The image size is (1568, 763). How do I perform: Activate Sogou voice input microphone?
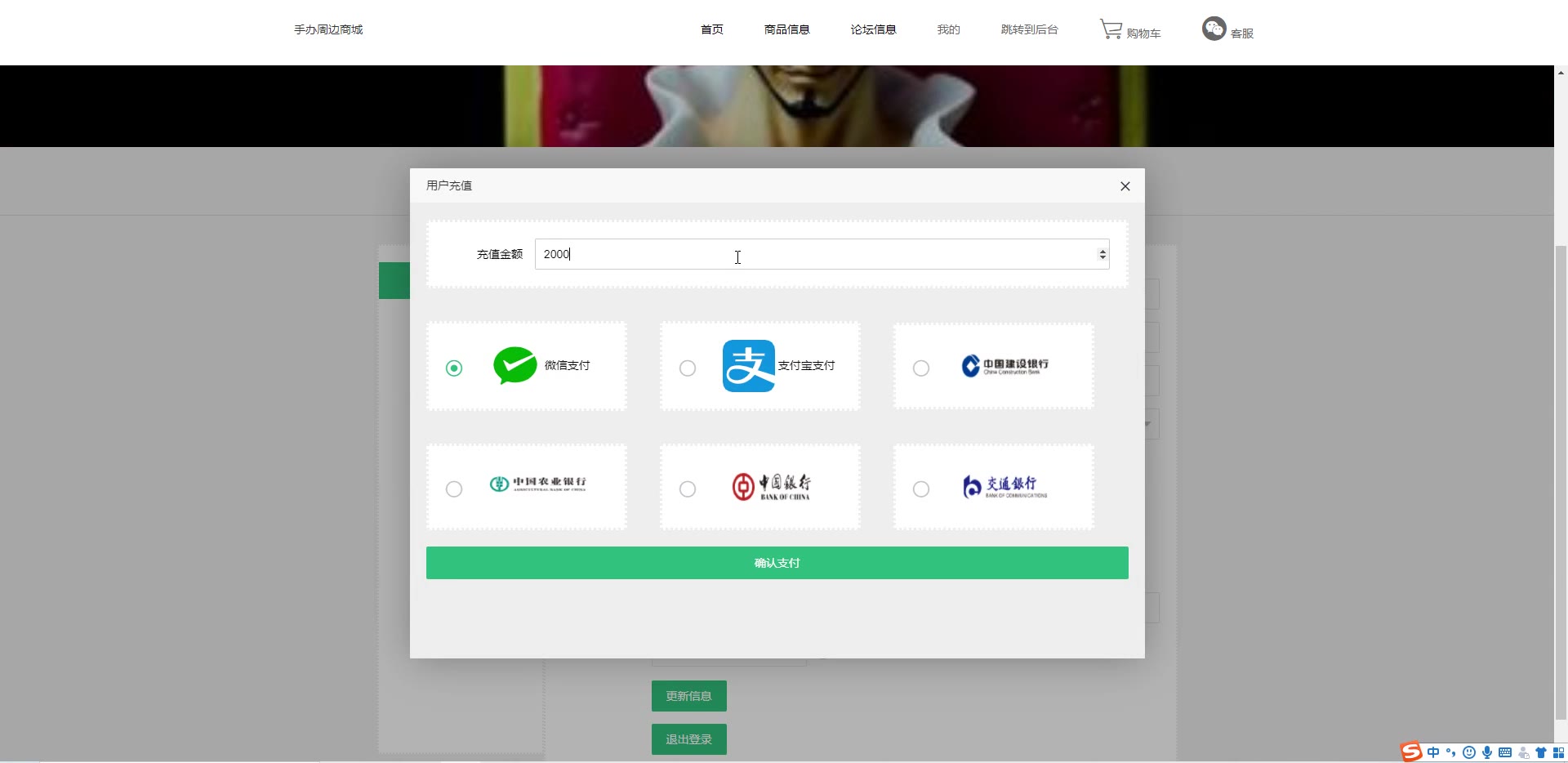tap(1487, 752)
